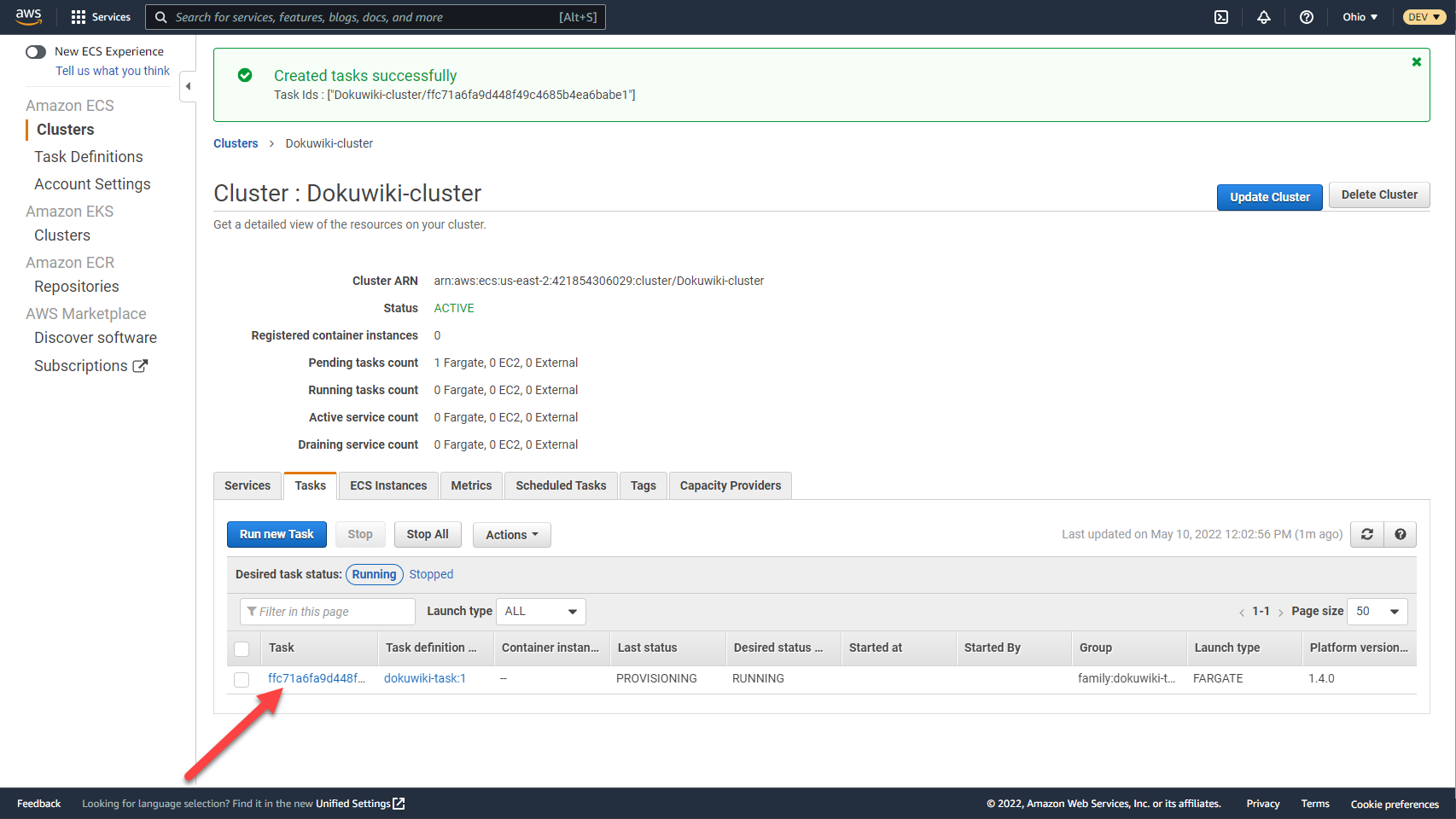The image size is (1456, 819).
Task: Open Cookie preferences in footer
Action: (x=1395, y=804)
